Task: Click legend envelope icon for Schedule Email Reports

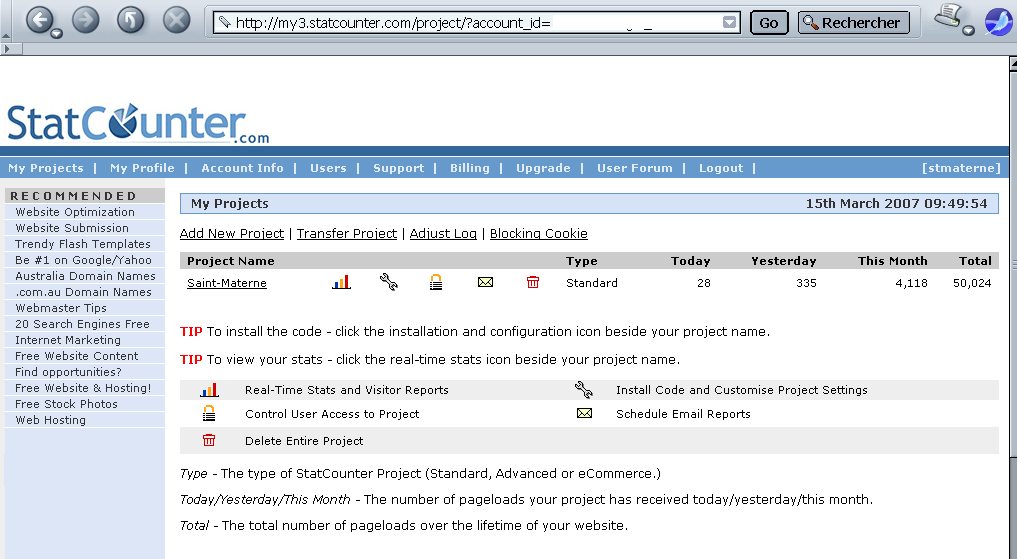Action: 584,413
